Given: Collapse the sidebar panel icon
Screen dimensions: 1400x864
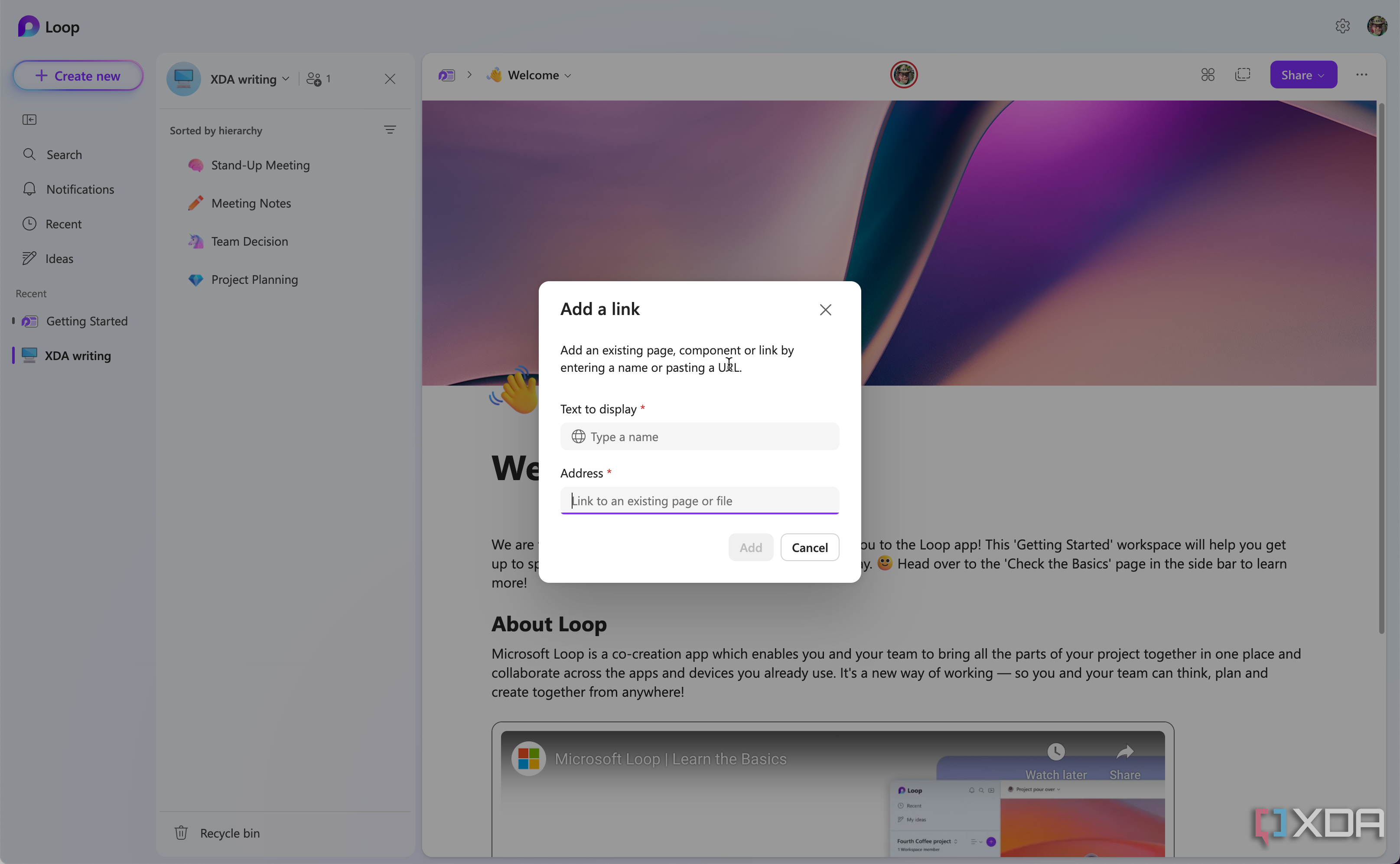Looking at the screenshot, I should [29, 120].
